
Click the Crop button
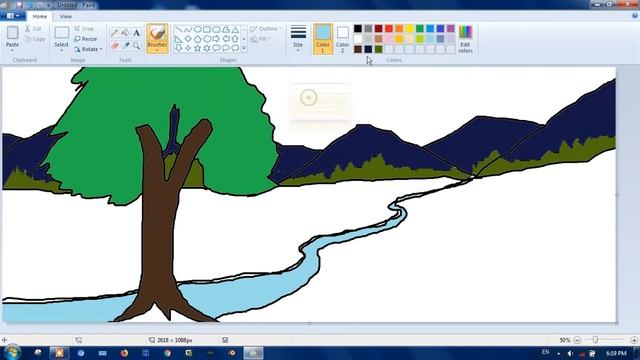[84, 29]
